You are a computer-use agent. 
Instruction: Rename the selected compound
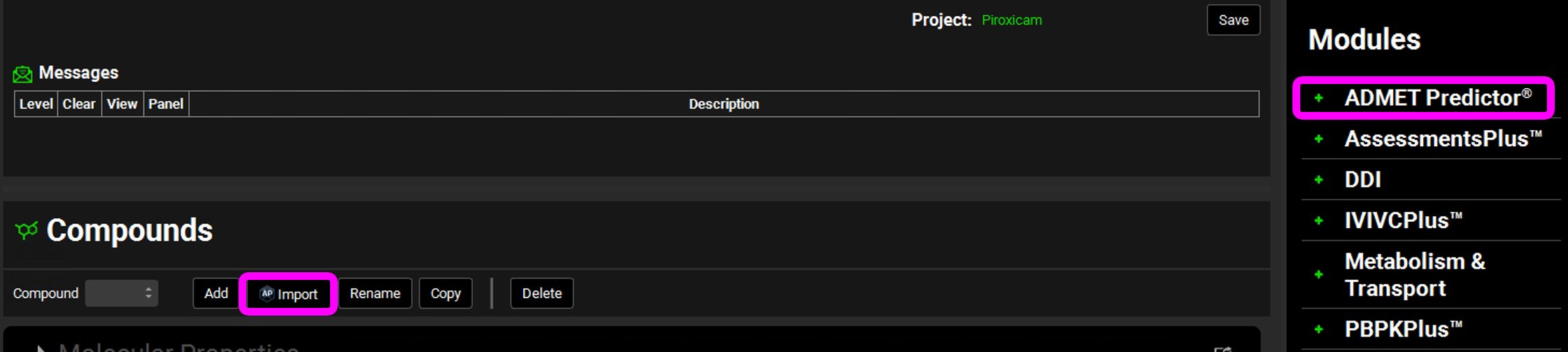pos(375,293)
